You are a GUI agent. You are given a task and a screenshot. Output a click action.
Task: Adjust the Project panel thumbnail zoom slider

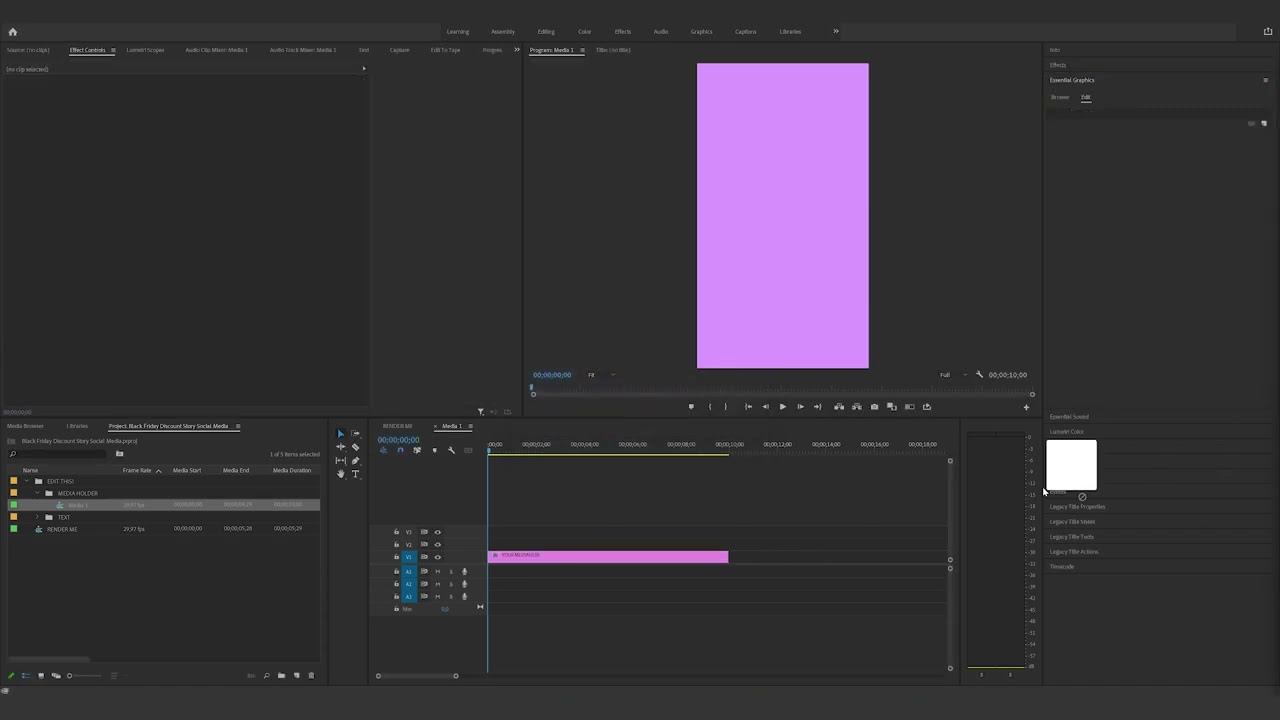(85, 676)
